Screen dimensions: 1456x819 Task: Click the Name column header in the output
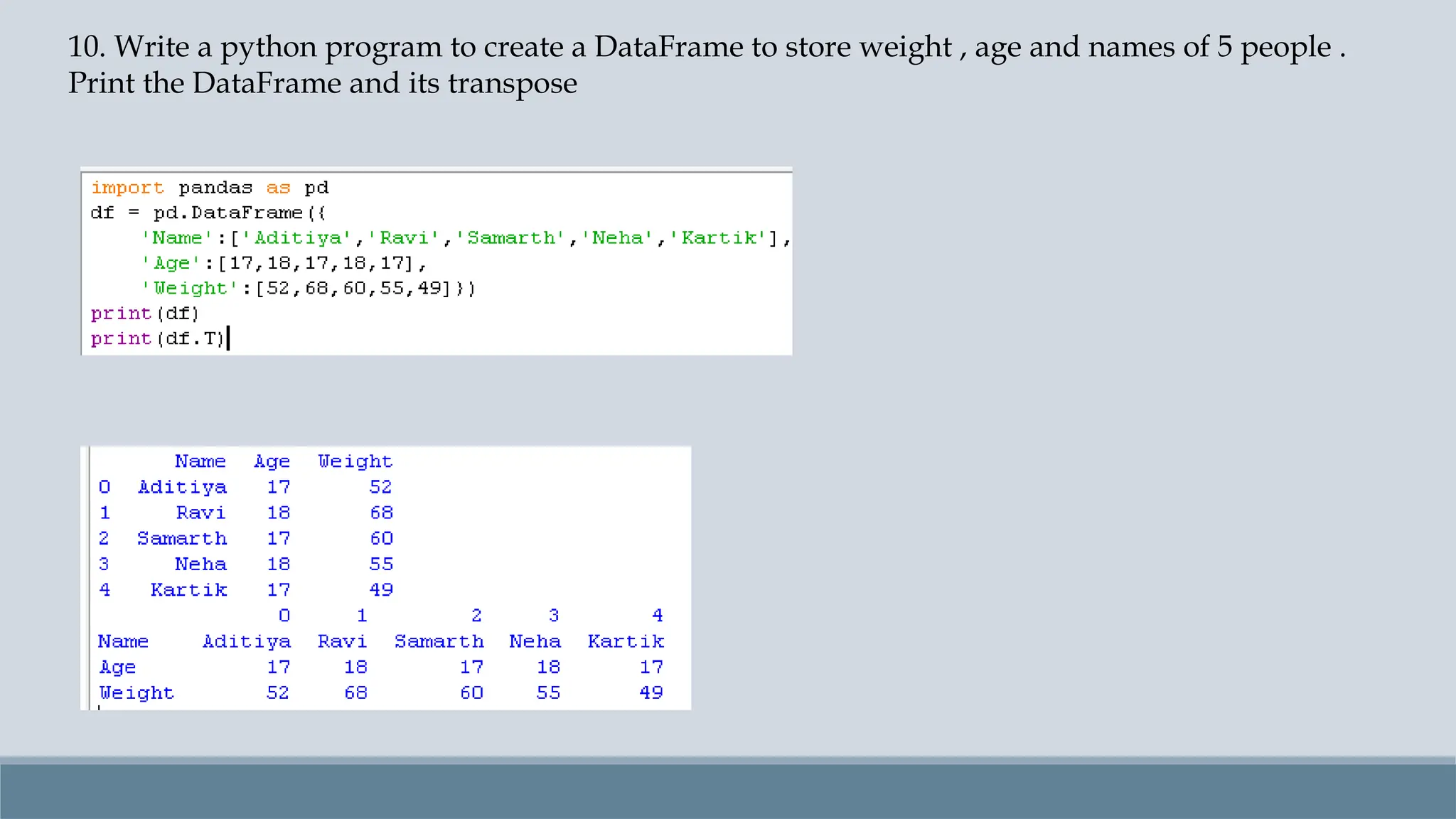(200, 461)
